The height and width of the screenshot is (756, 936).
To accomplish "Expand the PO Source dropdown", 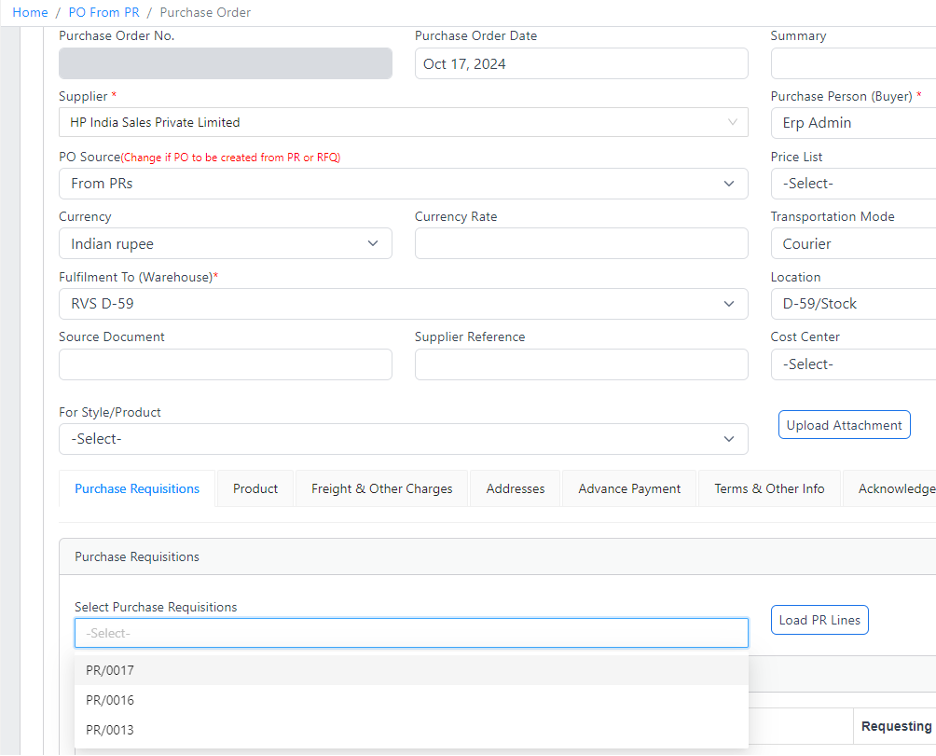I will 403,184.
